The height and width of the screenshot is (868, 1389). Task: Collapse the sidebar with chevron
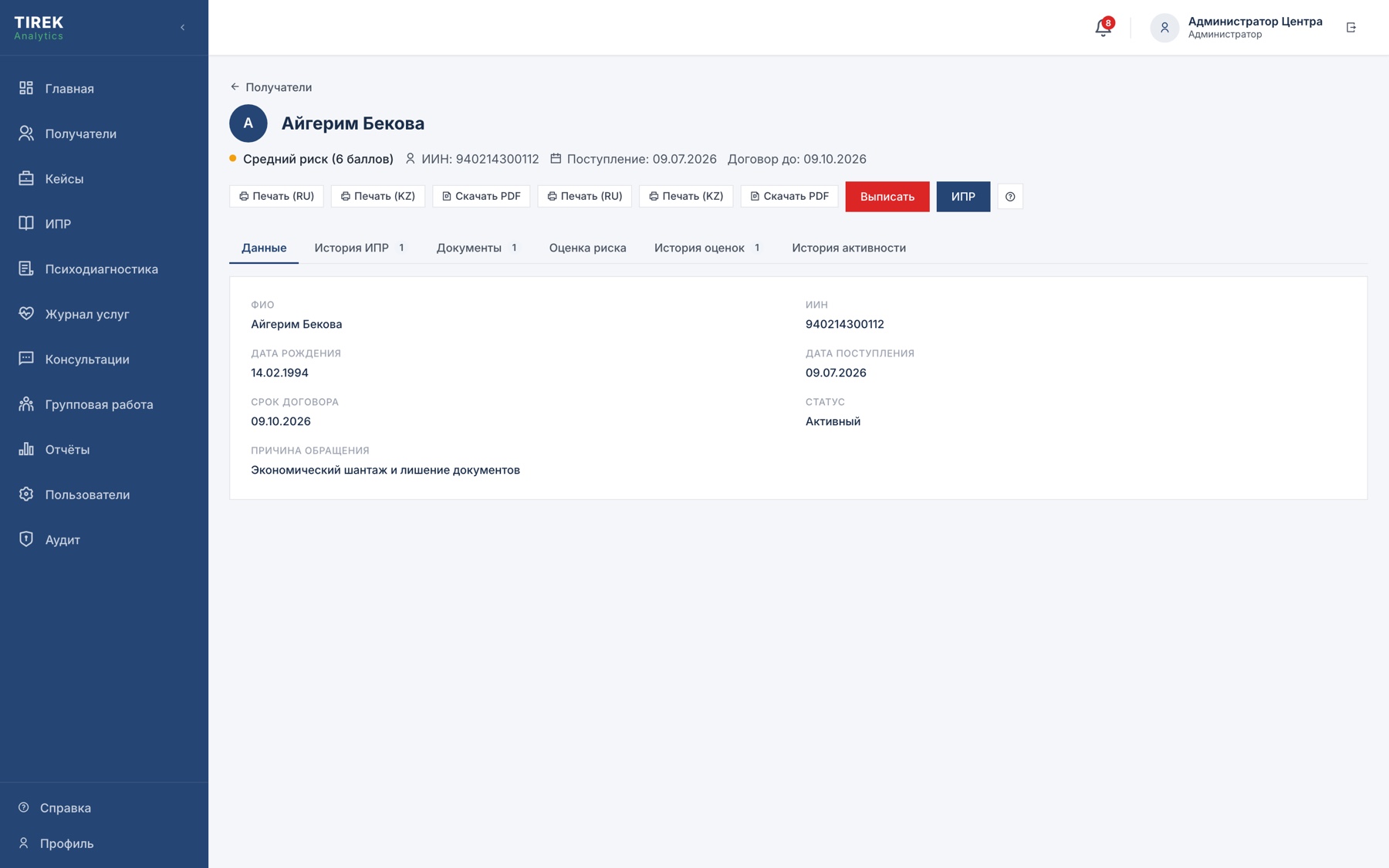[x=183, y=28]
